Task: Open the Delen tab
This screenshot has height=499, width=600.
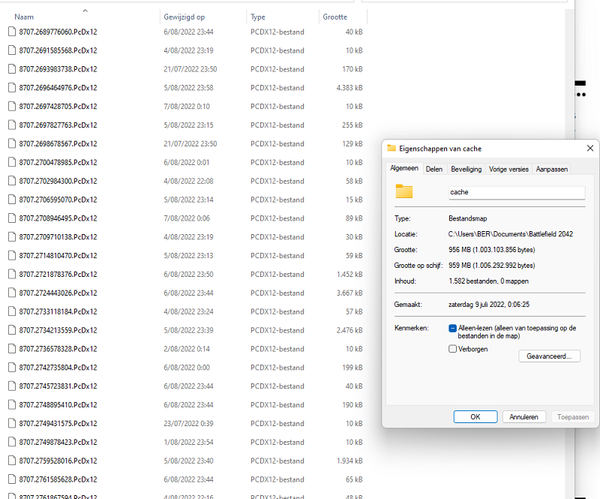Action: 434,169
